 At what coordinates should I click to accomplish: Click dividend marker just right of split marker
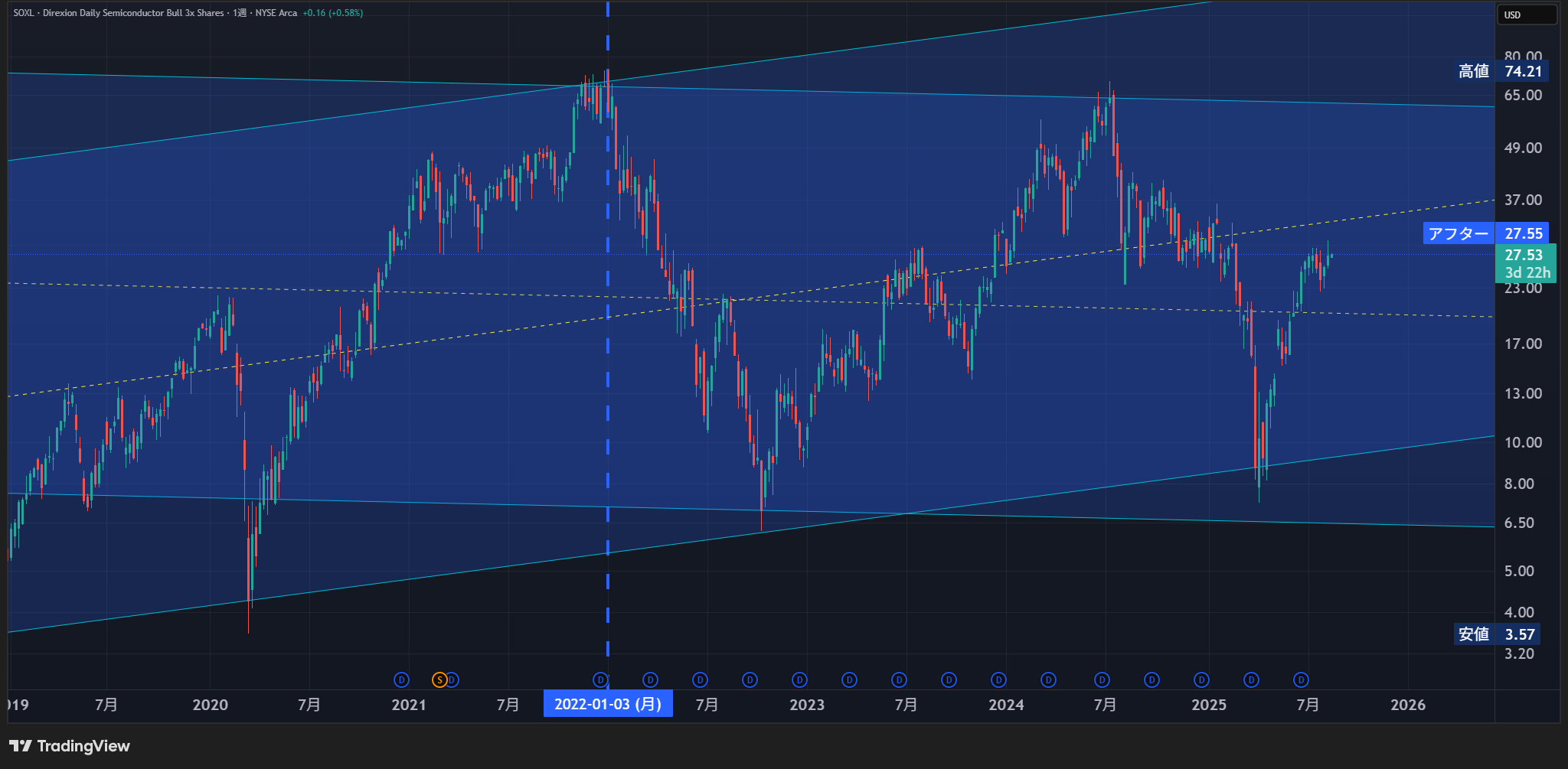(x=452, y=679)
